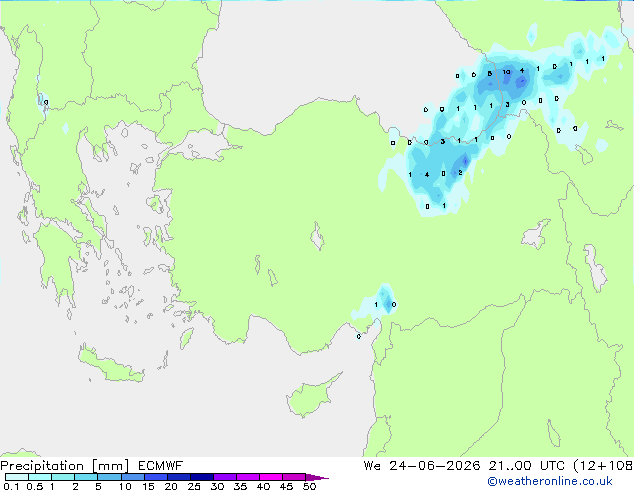Select the '15' legend scale label
The height and width of the screenshot is (490, 634).
148,486
